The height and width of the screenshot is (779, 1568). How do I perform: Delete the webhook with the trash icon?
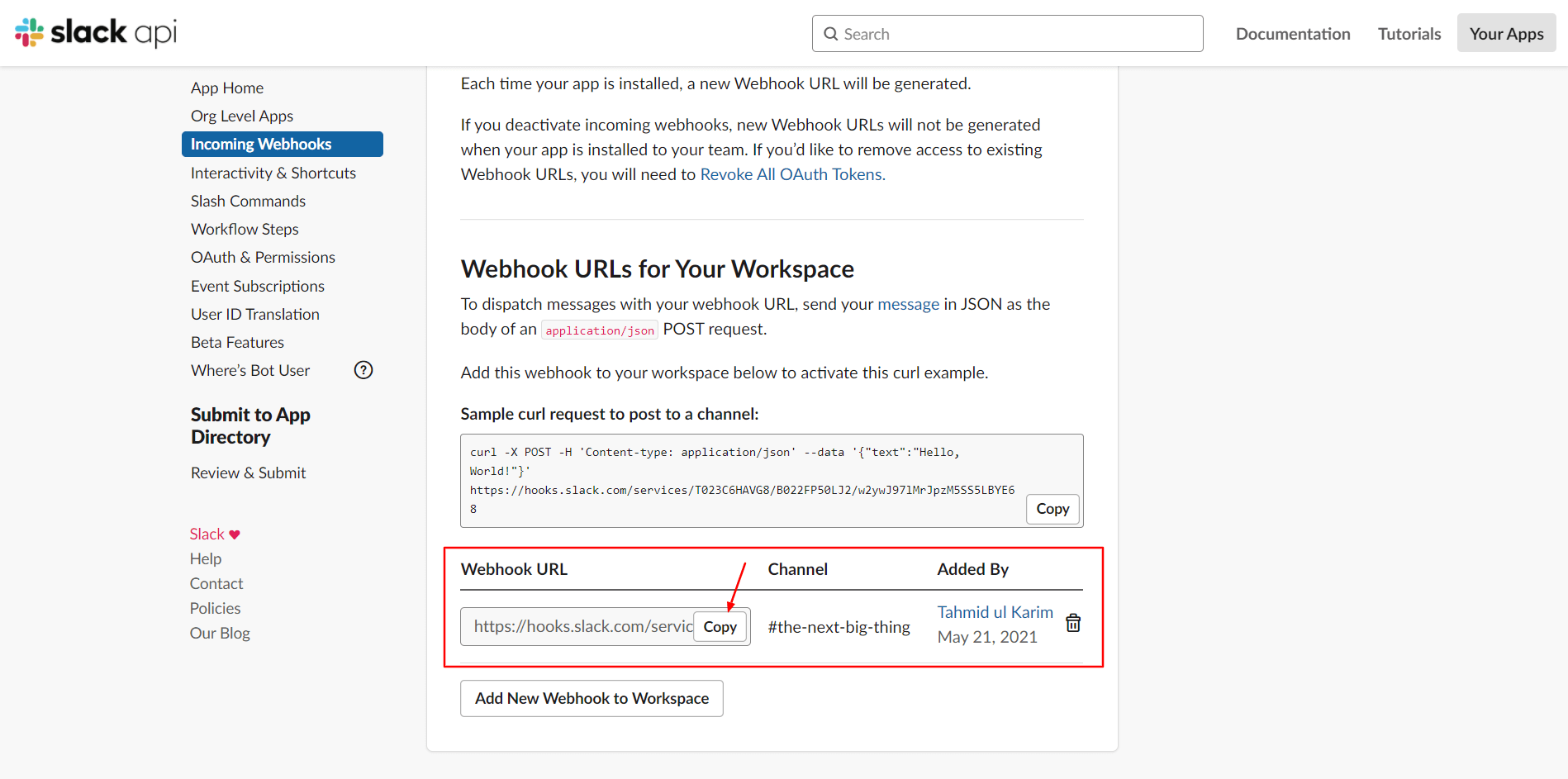[1072, 623]
